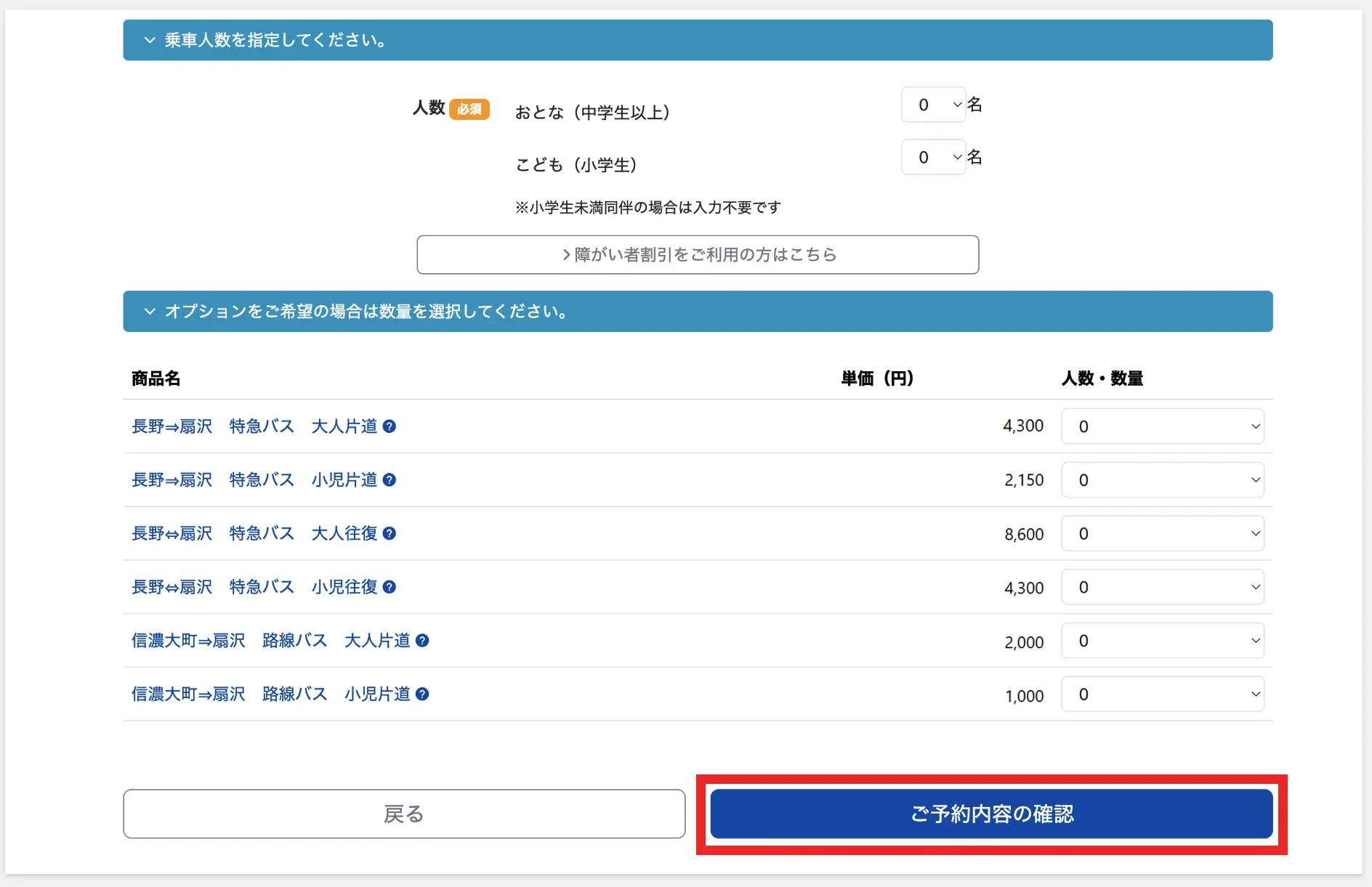Click help icon beside 長野⇒扇沢 小児片道
The width and height of the screenshot is (1372, 887).
click(390, 480)
